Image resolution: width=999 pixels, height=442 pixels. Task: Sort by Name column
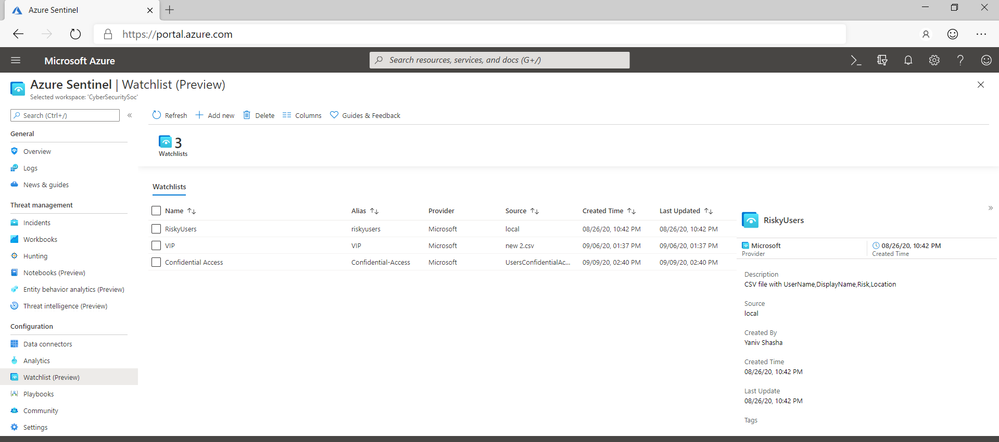(180, 211)
